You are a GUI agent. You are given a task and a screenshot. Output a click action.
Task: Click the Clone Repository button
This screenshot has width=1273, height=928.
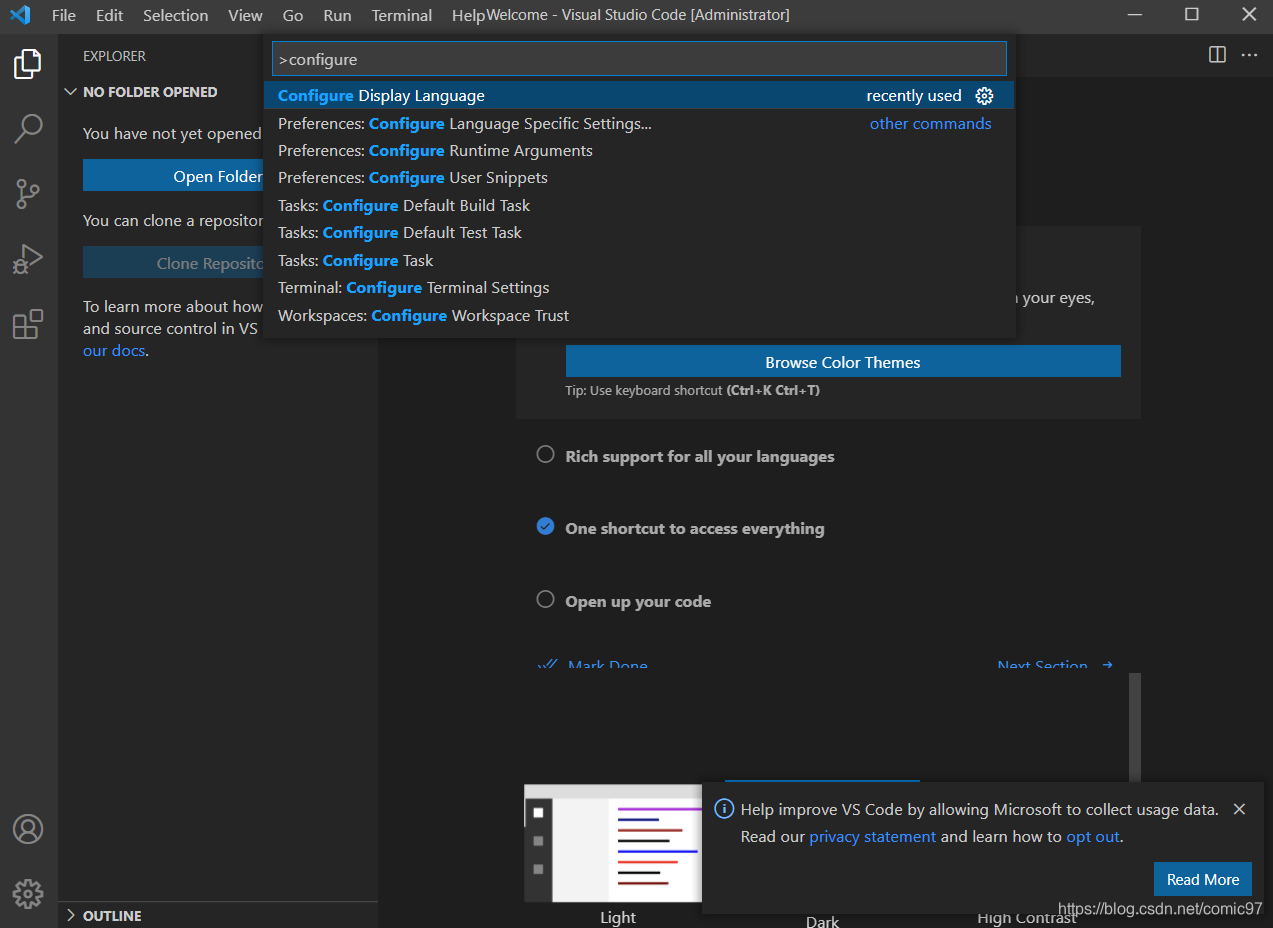coord(173,263)
